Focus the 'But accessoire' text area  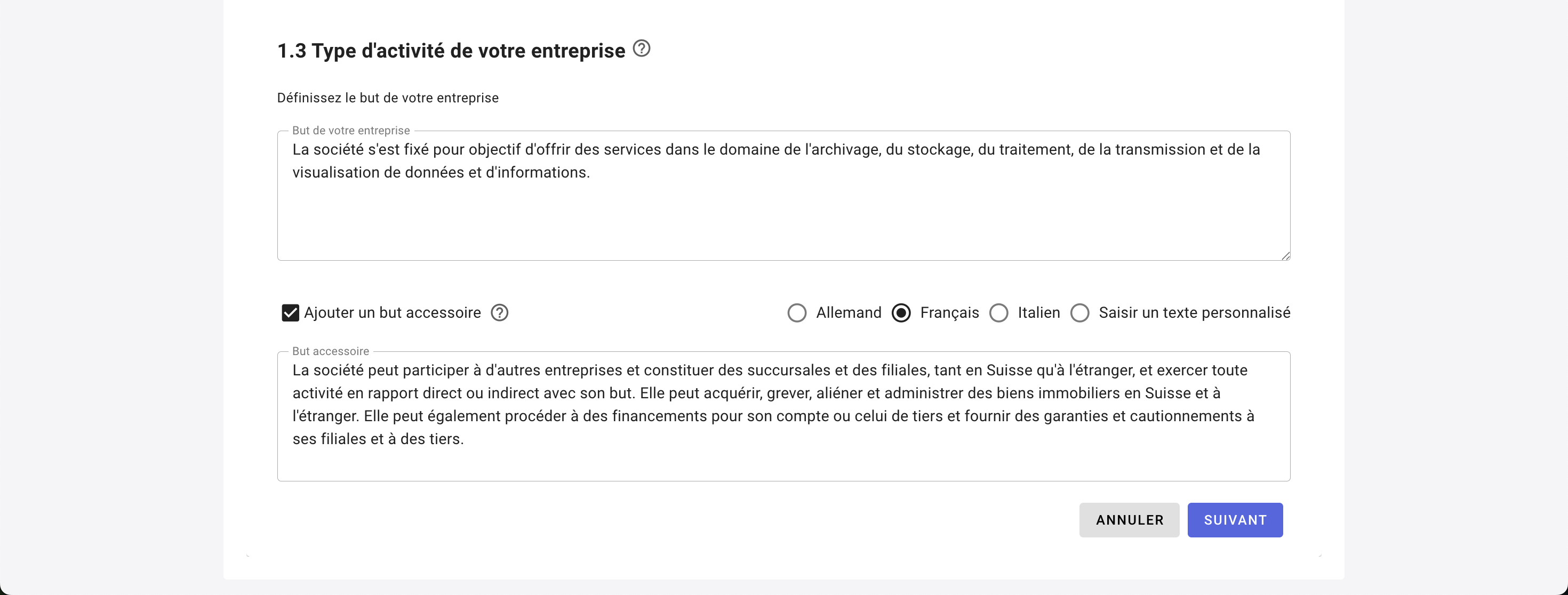click(783, 460)
